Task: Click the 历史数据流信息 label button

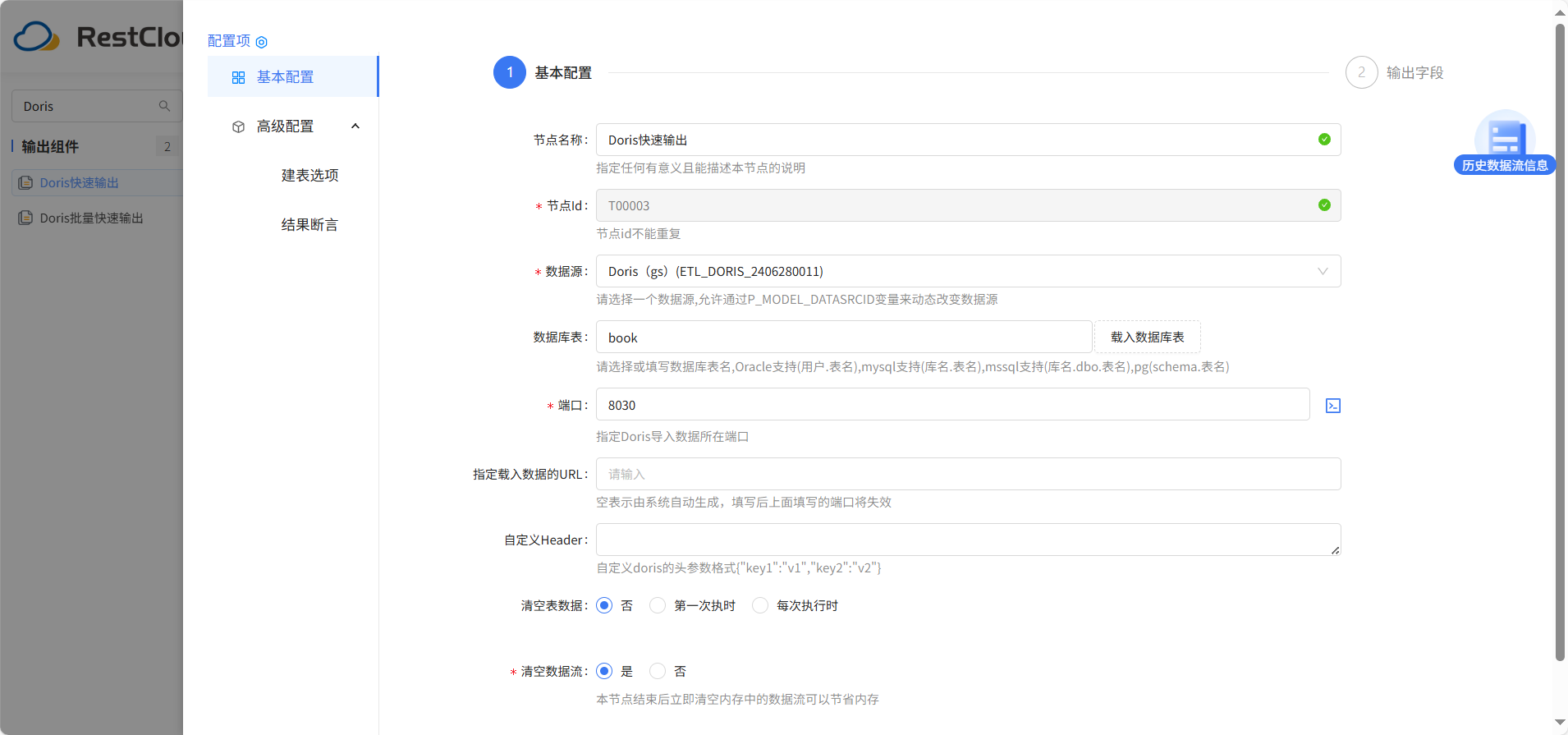Action: (1505, 165)
